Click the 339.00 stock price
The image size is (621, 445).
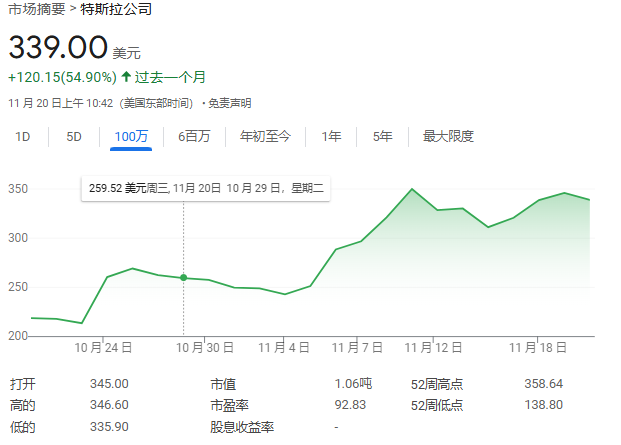58,48
